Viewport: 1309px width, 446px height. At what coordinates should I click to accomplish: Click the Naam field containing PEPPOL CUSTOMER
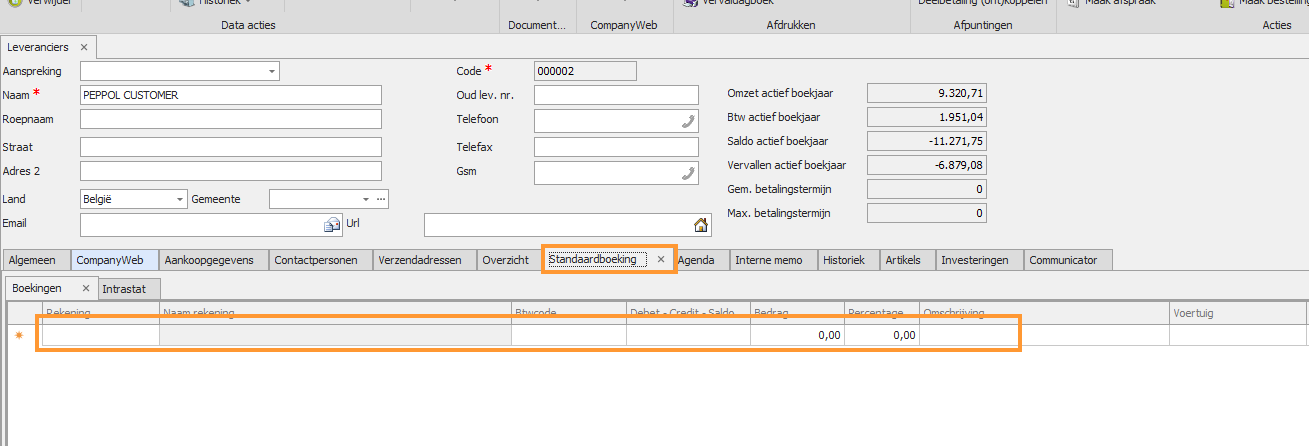[x=231, y=95]
